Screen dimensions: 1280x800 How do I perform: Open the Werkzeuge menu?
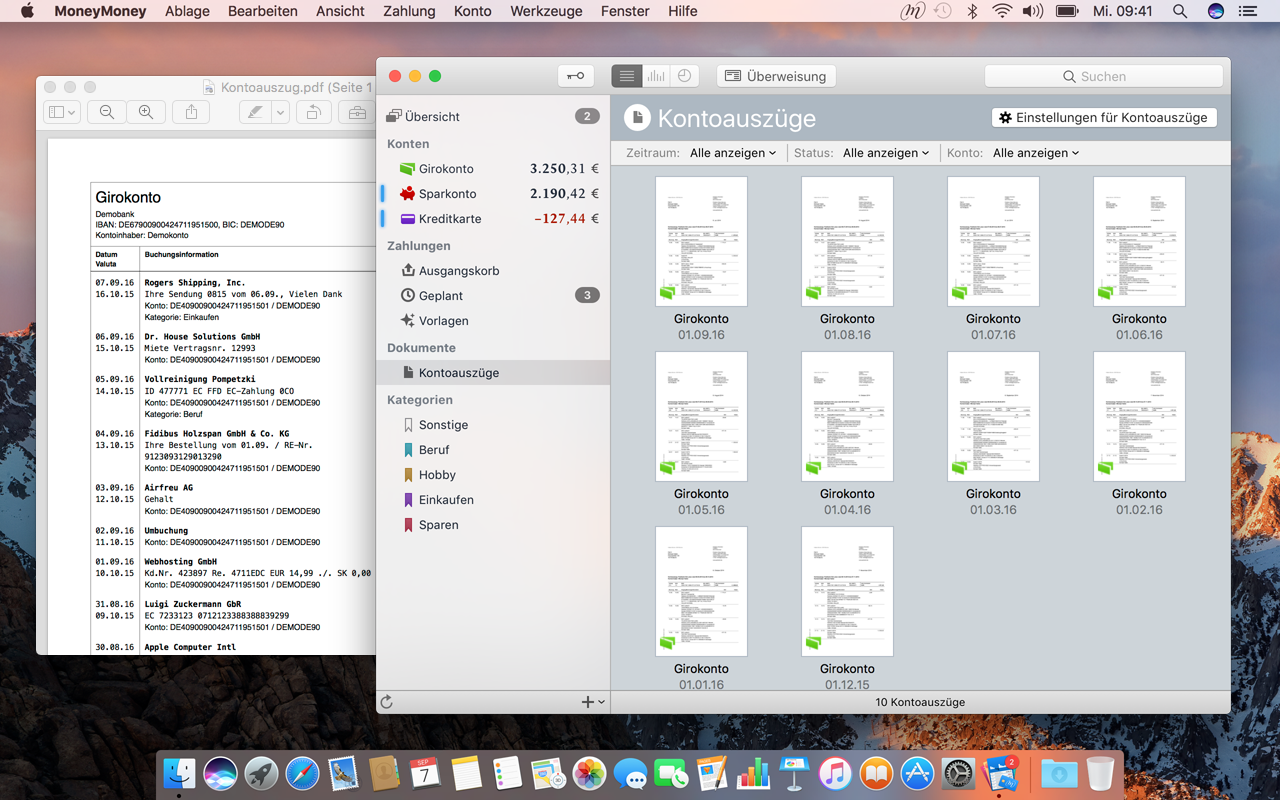(x=546, y=11)
